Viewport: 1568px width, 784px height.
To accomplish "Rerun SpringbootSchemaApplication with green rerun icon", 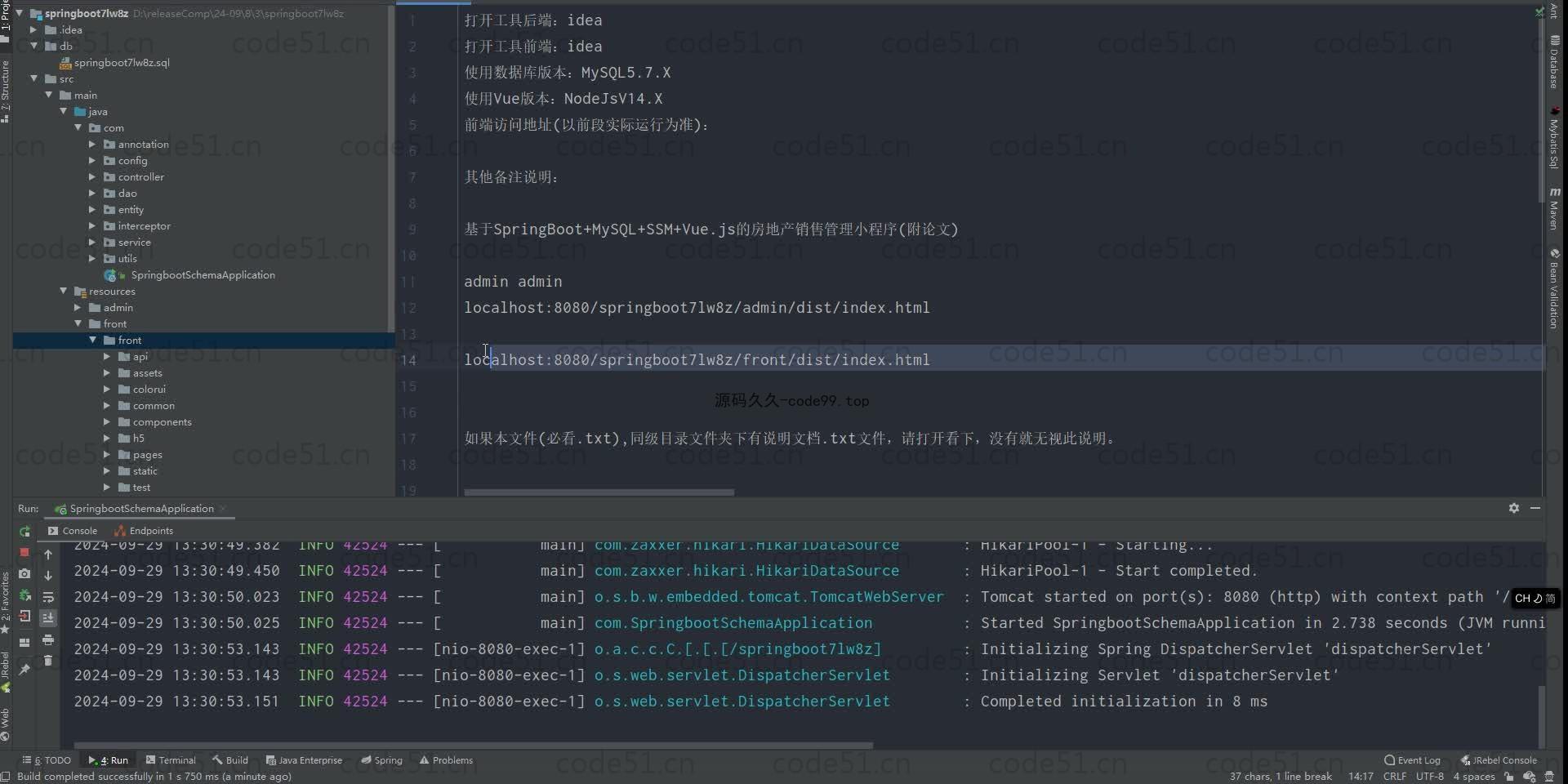I will pyautogui.click(x=24, y=531).
